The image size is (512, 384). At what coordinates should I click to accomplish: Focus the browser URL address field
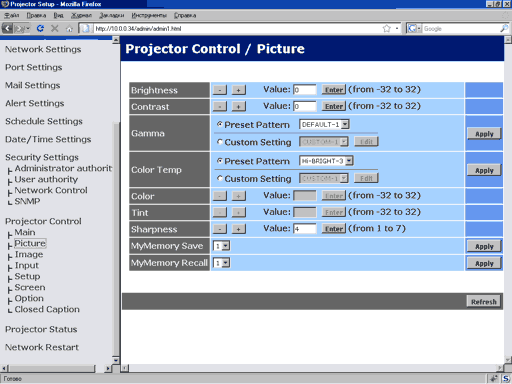(x=237, y=29)
